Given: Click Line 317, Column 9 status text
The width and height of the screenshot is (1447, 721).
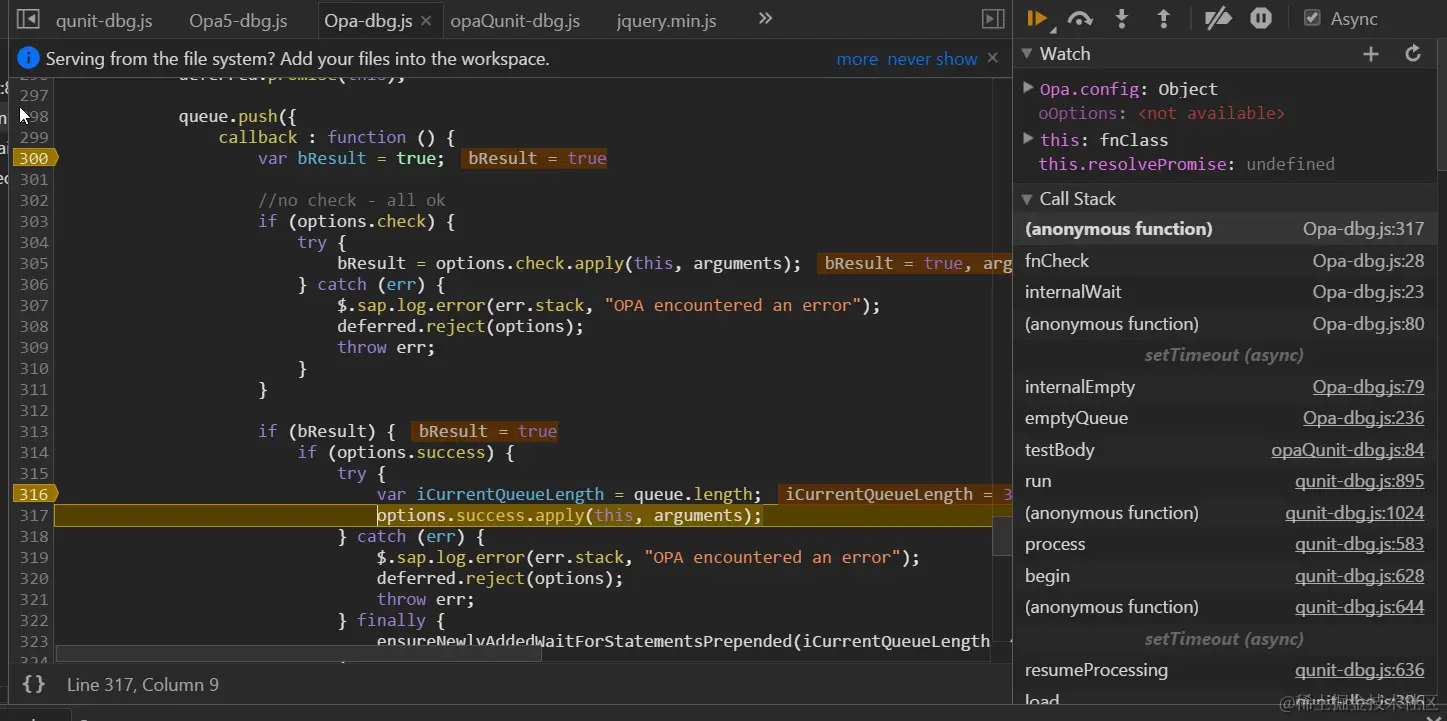Looking at the screenshot, I should click(x=143, y=685).
